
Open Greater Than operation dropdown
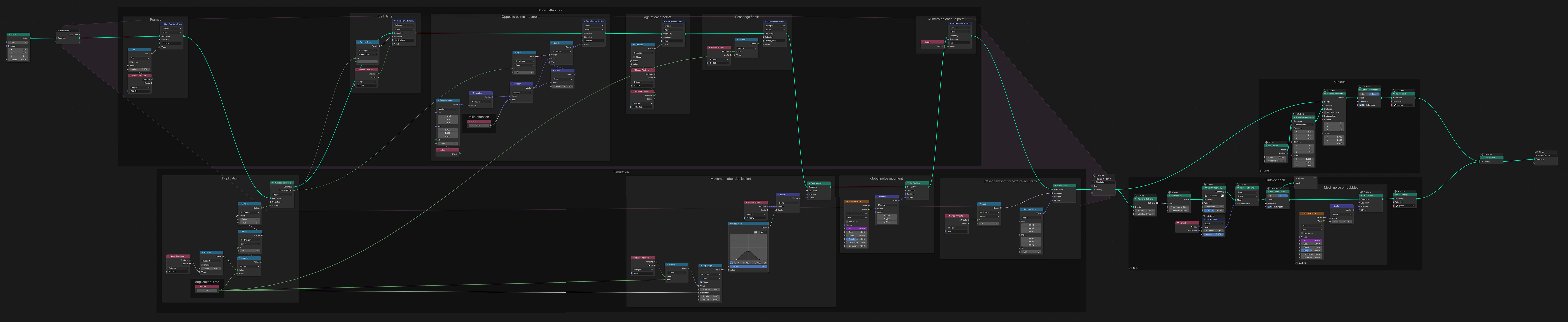pos(368,55)
